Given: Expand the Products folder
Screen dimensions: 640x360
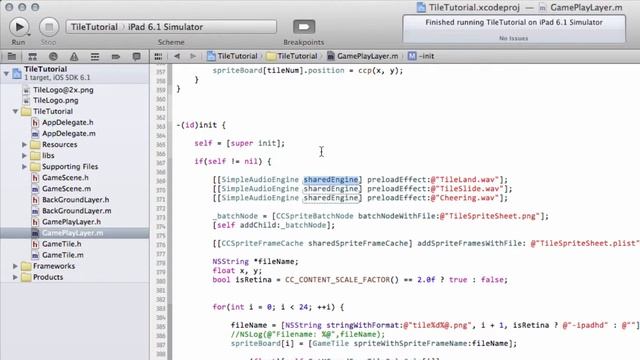Looking at the screenshot, I should (x=15, y=277).
